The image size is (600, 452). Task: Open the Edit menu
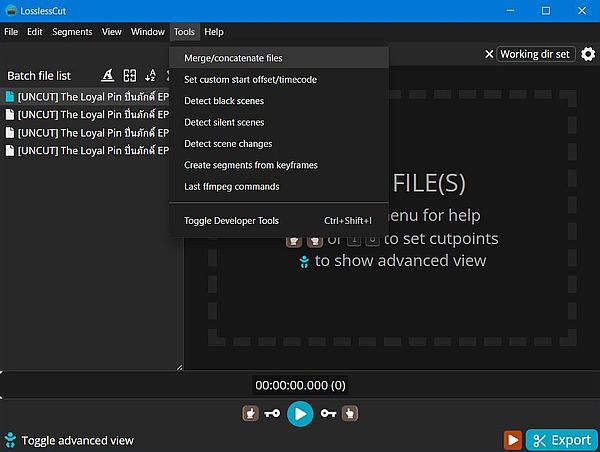coord(34,32)
